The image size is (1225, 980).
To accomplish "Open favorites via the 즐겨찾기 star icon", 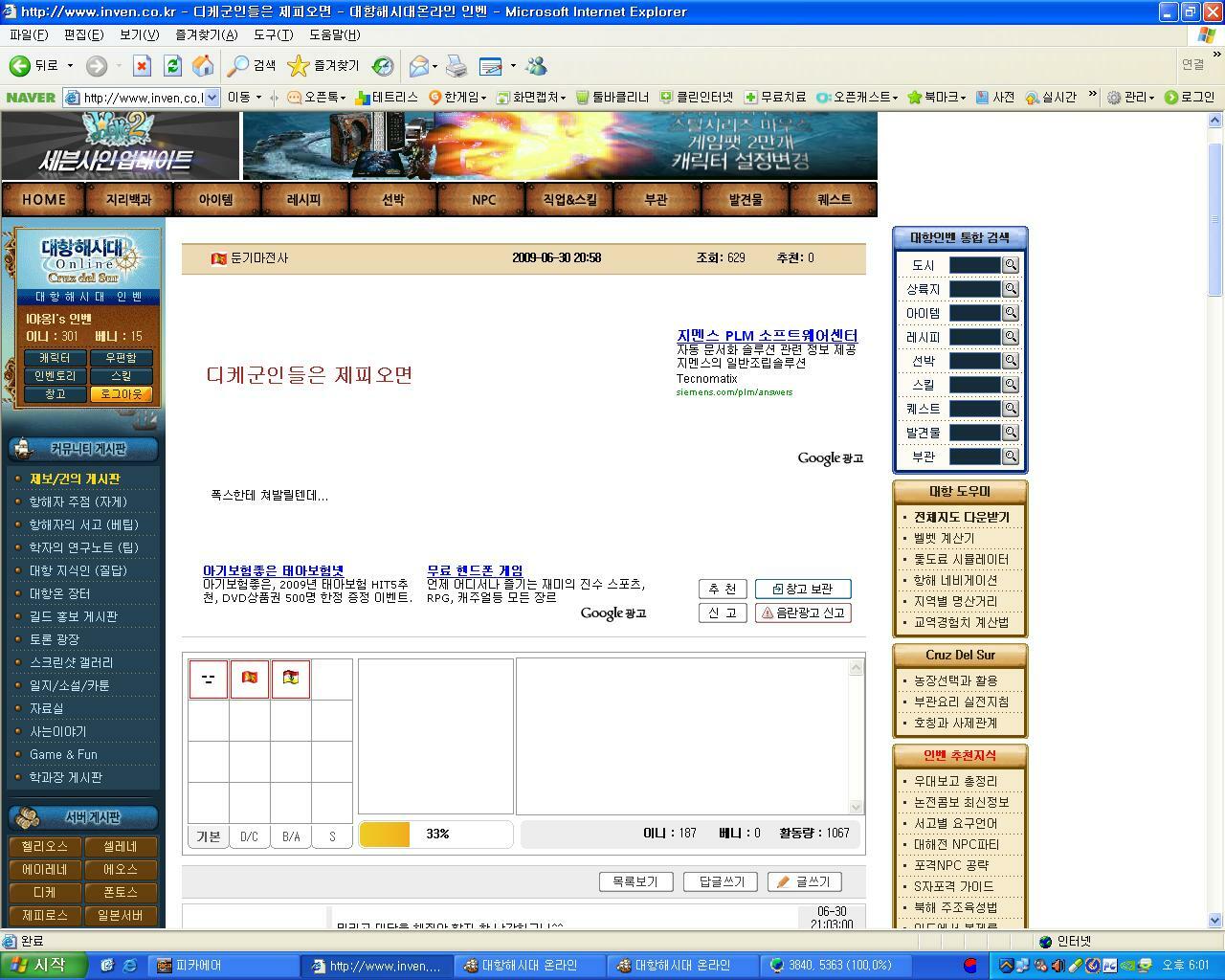I will pyautogui.click(x=299, y=66).
